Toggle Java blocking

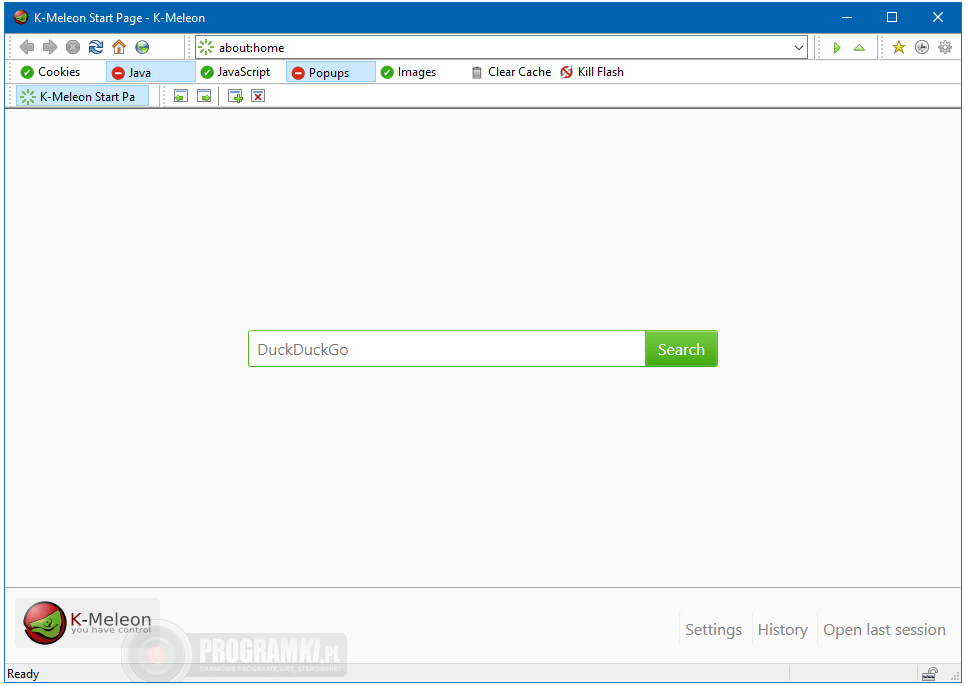point(151,72)
